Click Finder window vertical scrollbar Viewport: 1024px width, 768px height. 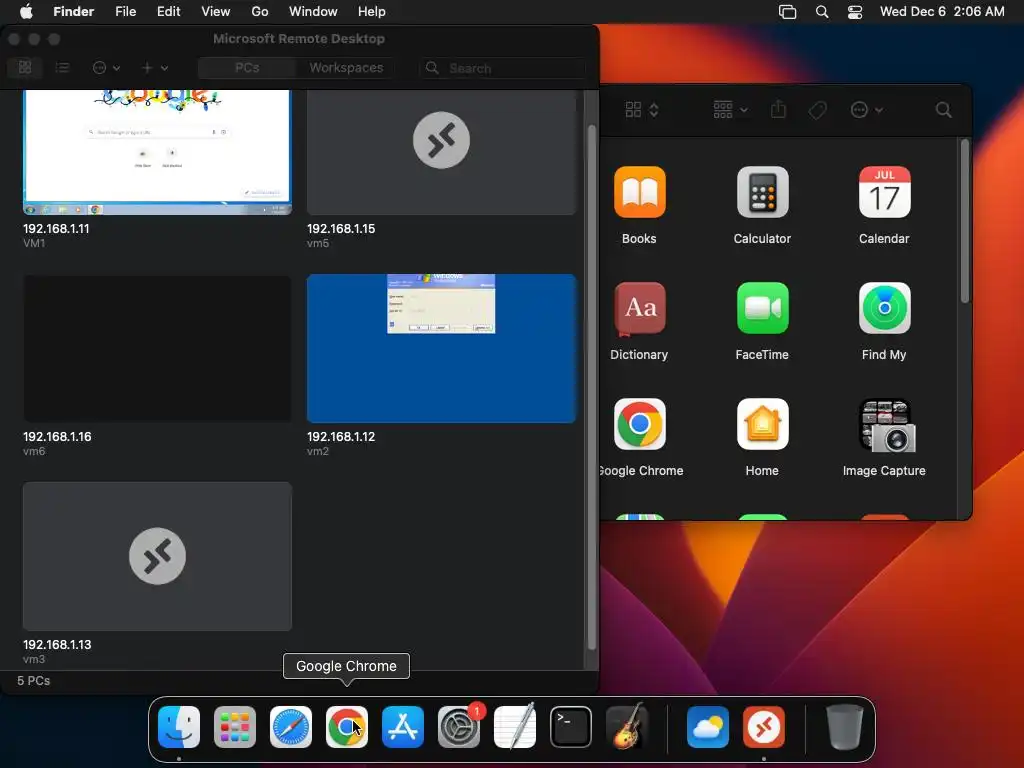coord(965,221)
